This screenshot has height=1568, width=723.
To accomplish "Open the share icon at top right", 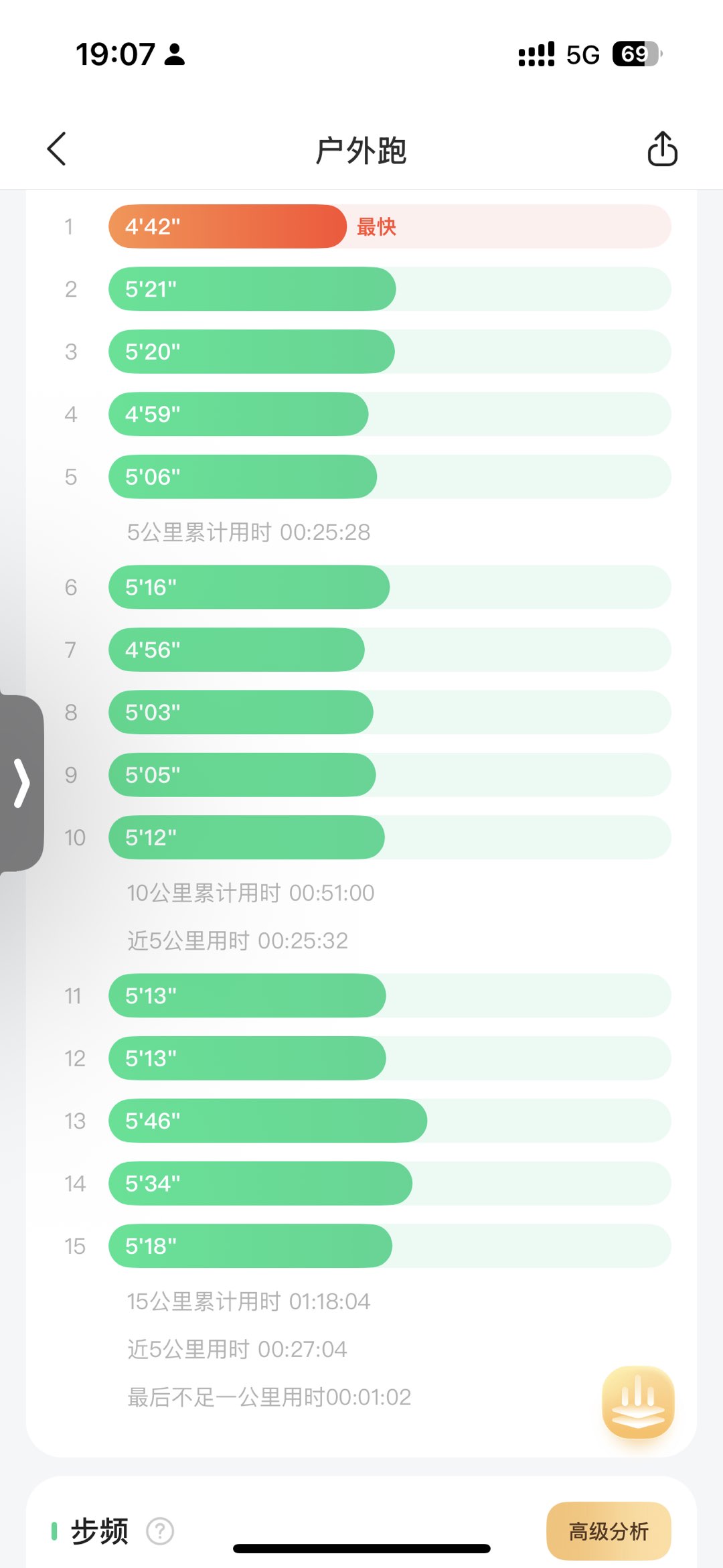I will pyautogui.click(x=662, y=148).
